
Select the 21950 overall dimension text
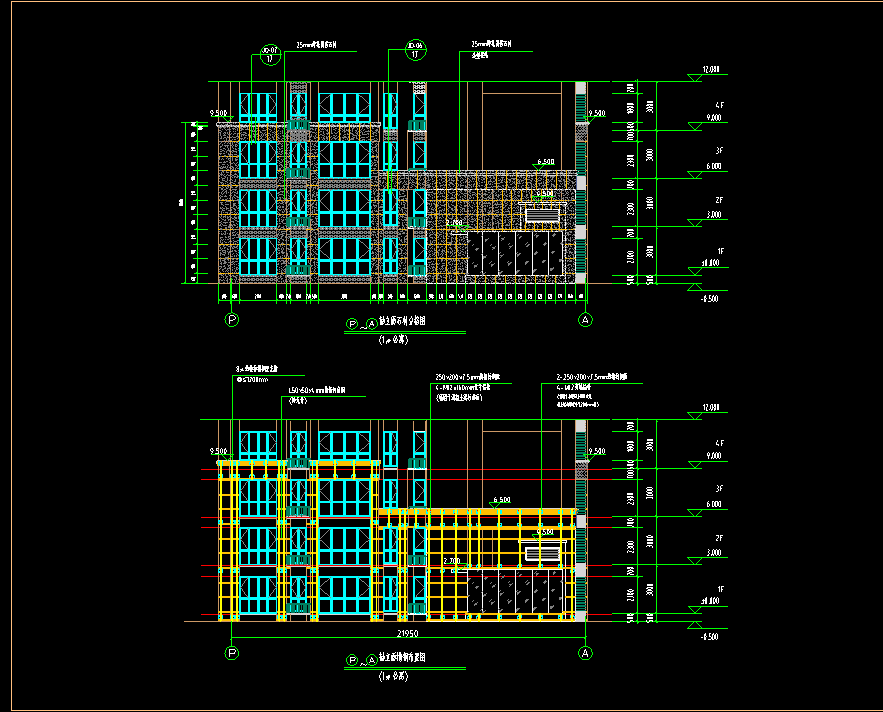(x=408, y=633)
